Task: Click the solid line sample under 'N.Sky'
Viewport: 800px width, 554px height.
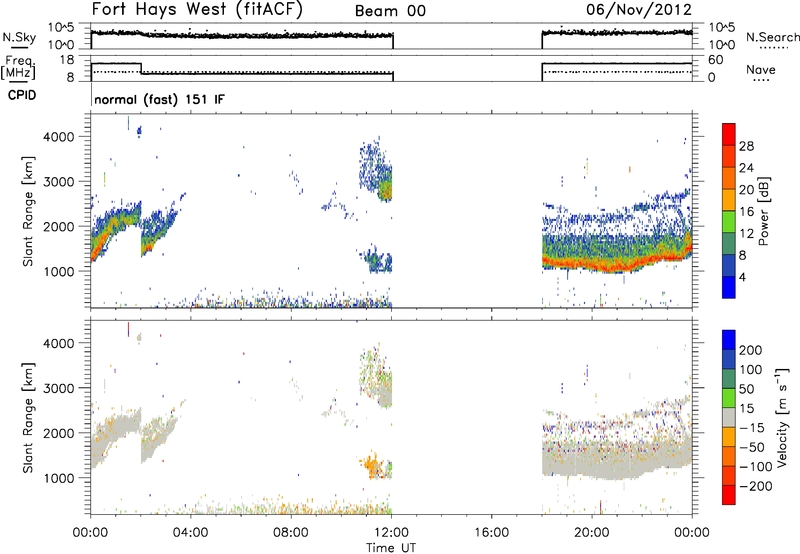Action: [19, 47]
